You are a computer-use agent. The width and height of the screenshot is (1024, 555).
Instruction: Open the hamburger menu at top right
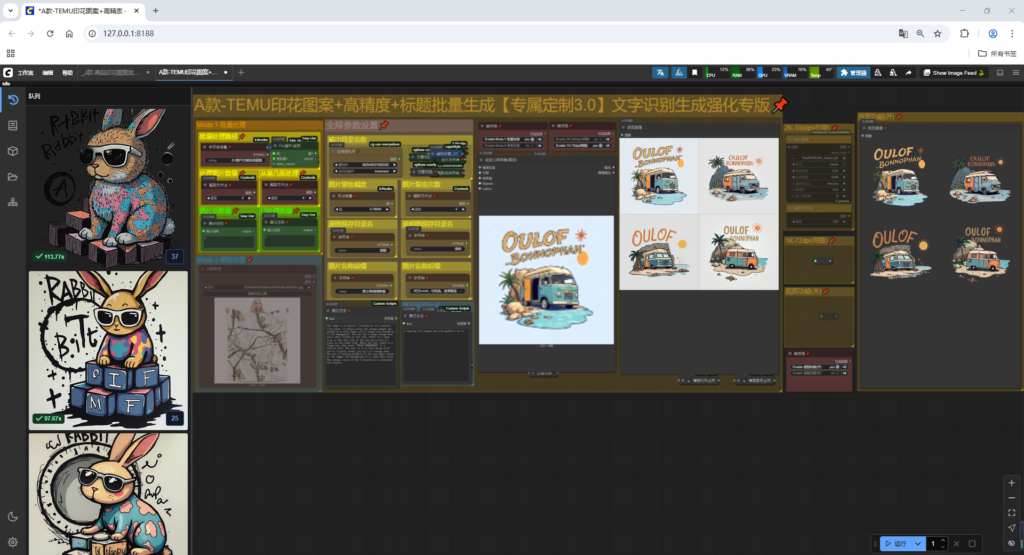pyautogui.click(x=1013, y=73)
